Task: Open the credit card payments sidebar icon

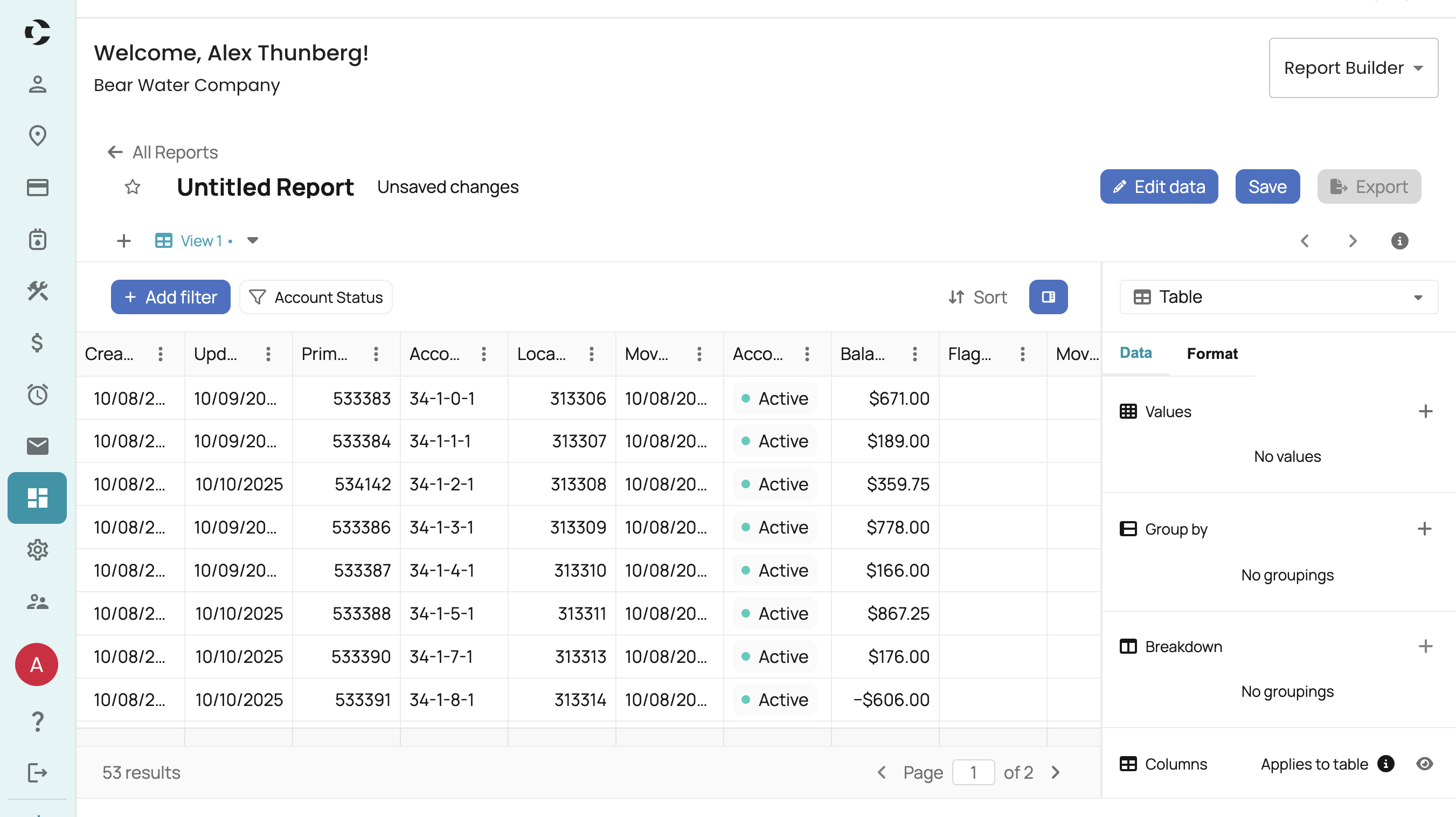Action: [37, 187]
